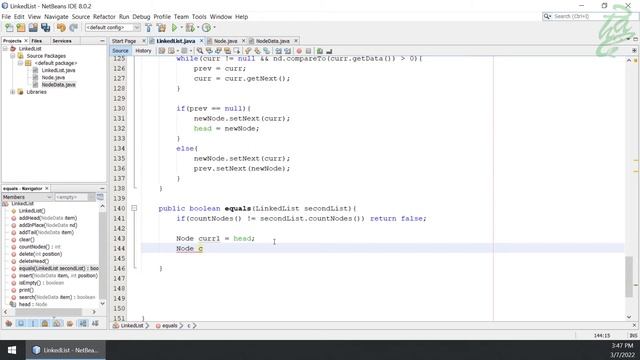Click the Stop Macro Recording icon
The height and width of the screenshot is (360, 640).
(308, 51)
